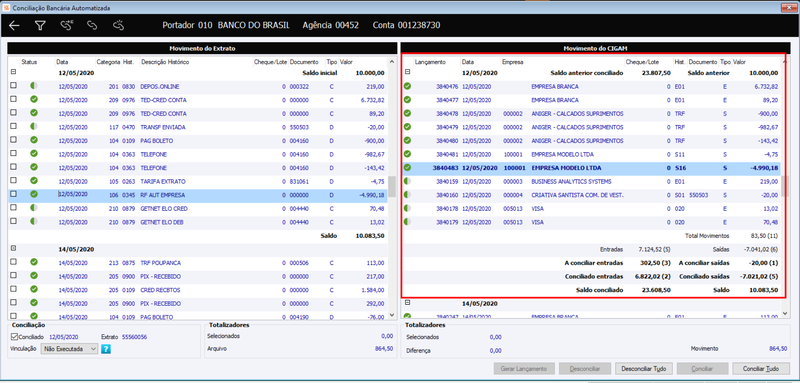Viewport: 800px width, 383px height.
Task: Collapse 12/05/2020 group in Movimento do CIGAM
Action: coord(407,72)
